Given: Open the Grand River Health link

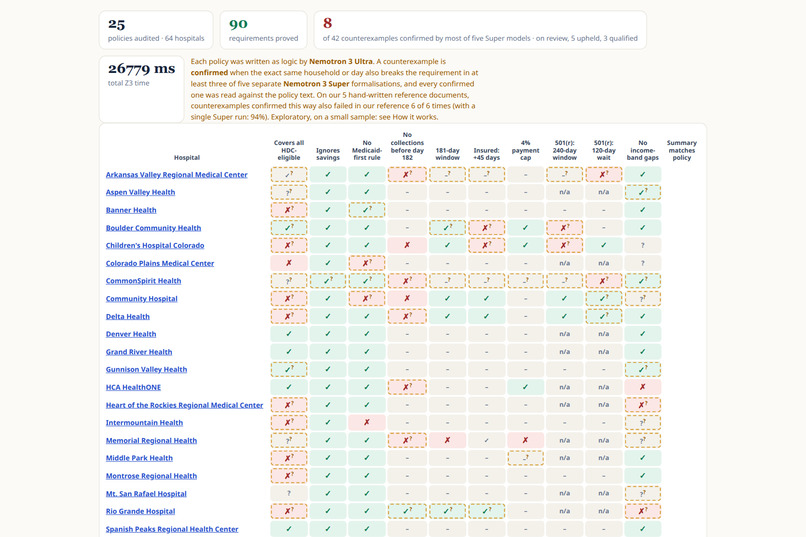Looking at the screenshot, I should point(139,352).
